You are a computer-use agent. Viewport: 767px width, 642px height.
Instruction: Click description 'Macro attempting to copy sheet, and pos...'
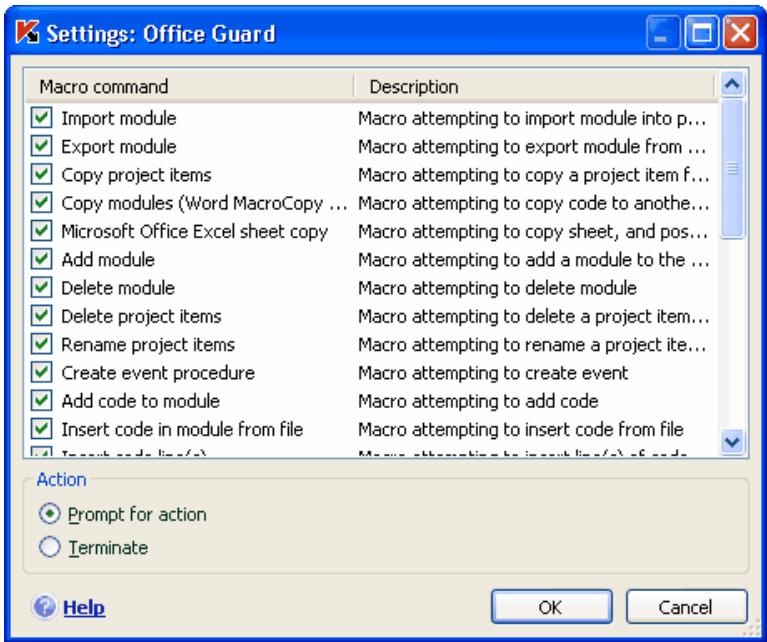[x=533, y=232]
